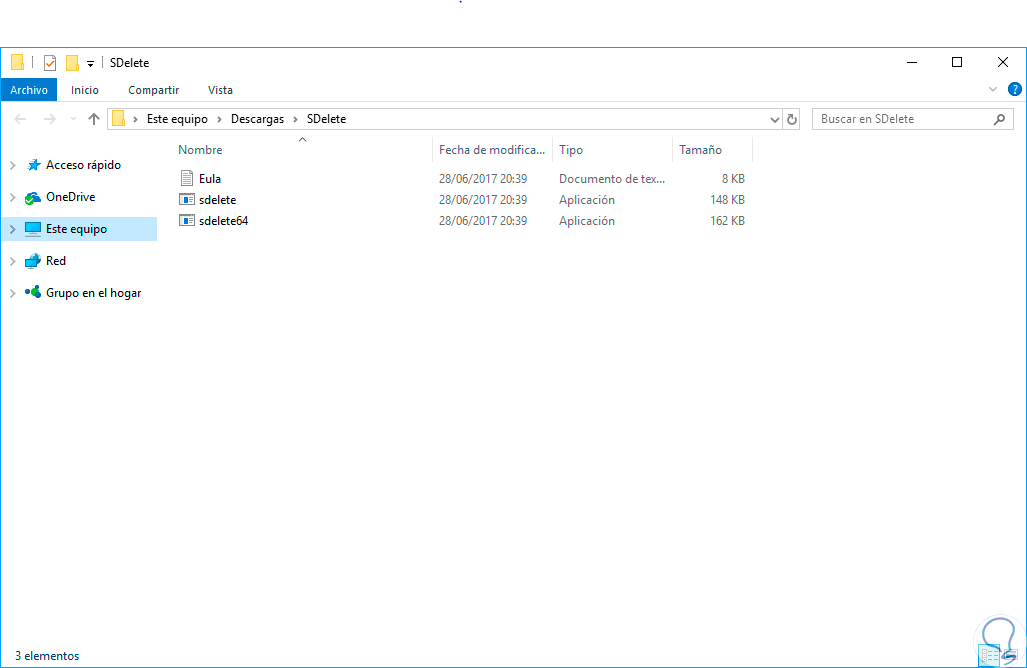Viewport: 1027px width, 668px height.
Task: Click the Properties quick access icon
Action: (x=50, y=63)
